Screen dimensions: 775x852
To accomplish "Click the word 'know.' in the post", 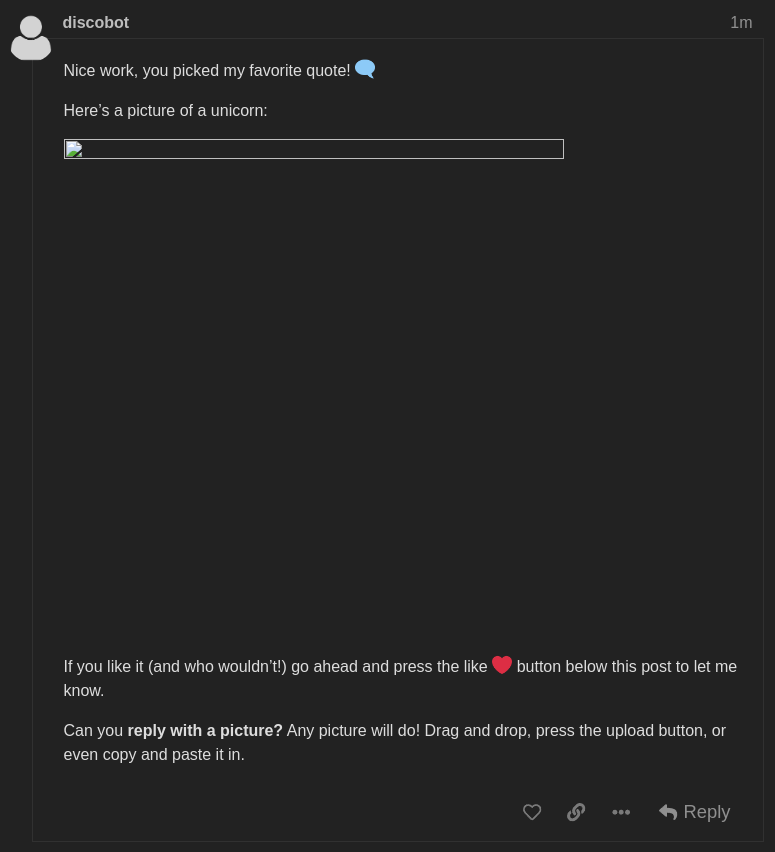I will pyautogui.click(x=84, y=690).
